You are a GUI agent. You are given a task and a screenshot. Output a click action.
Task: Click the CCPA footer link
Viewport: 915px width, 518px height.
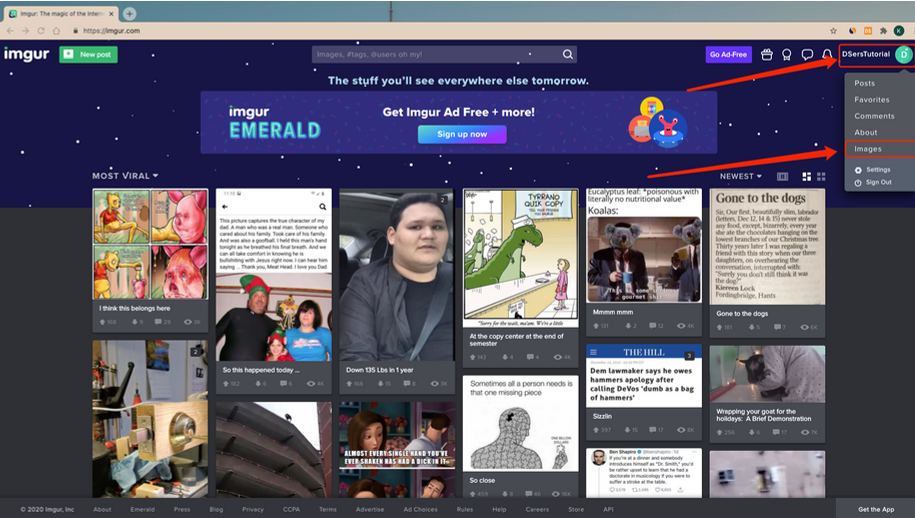point(291,509)
